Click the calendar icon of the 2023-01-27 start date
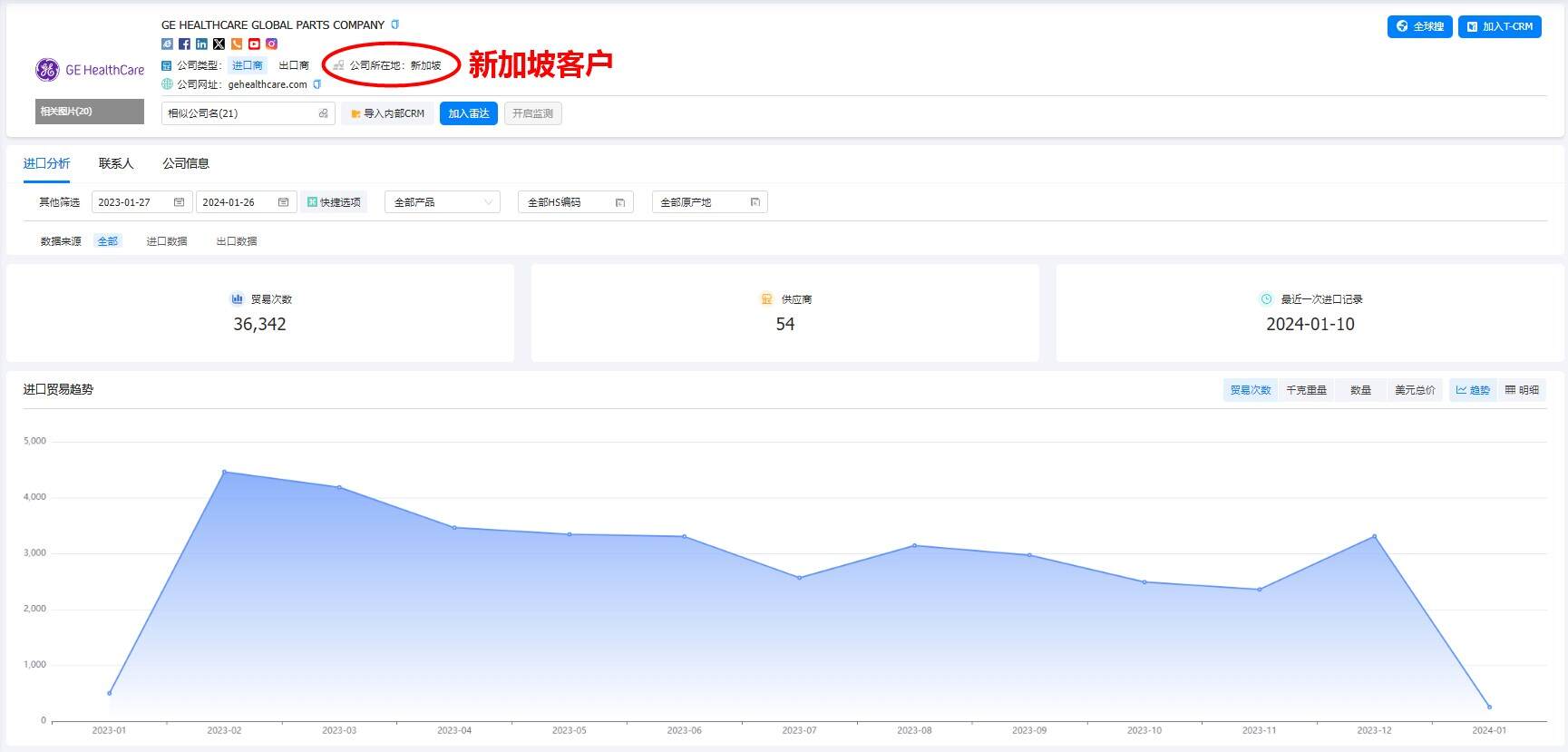Image resolution: width=1568 pixels, height=752 pixels. (x=179, y=202)
